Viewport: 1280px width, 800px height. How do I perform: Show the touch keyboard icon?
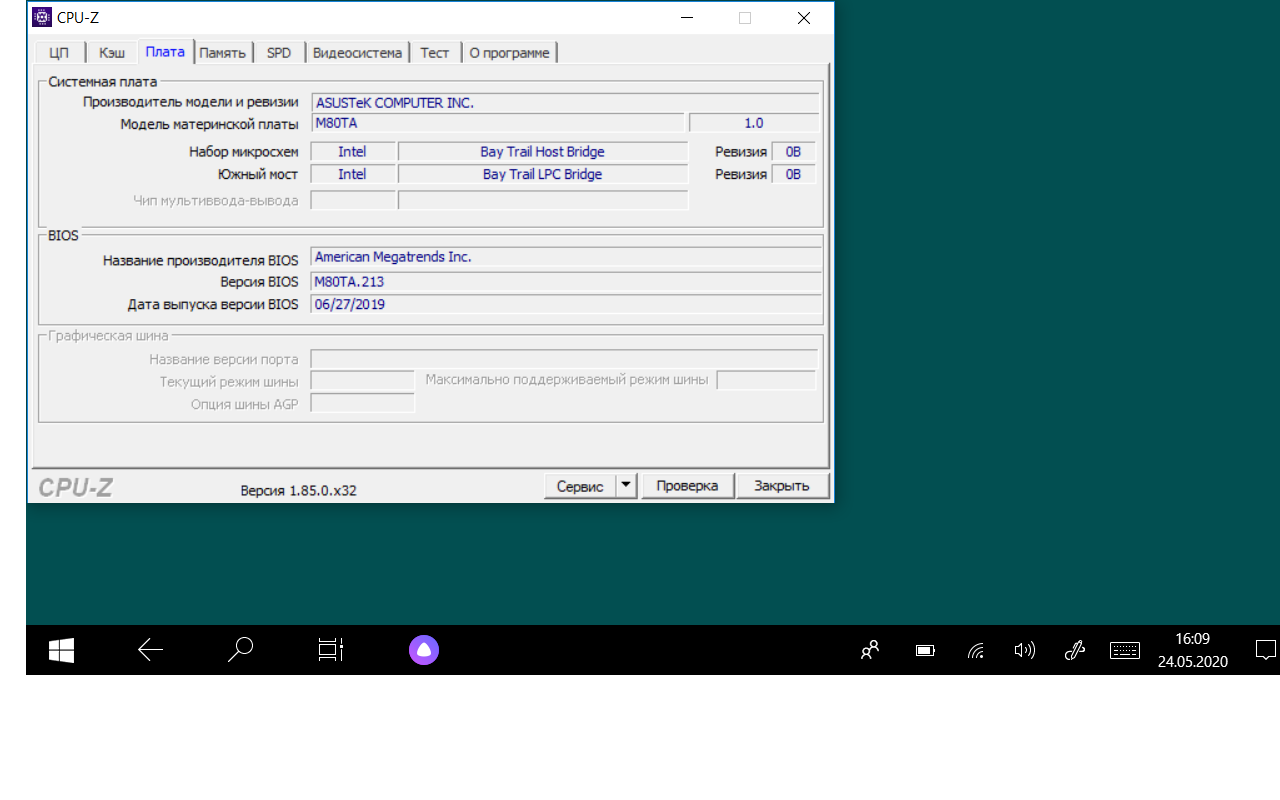(1125, 651)
